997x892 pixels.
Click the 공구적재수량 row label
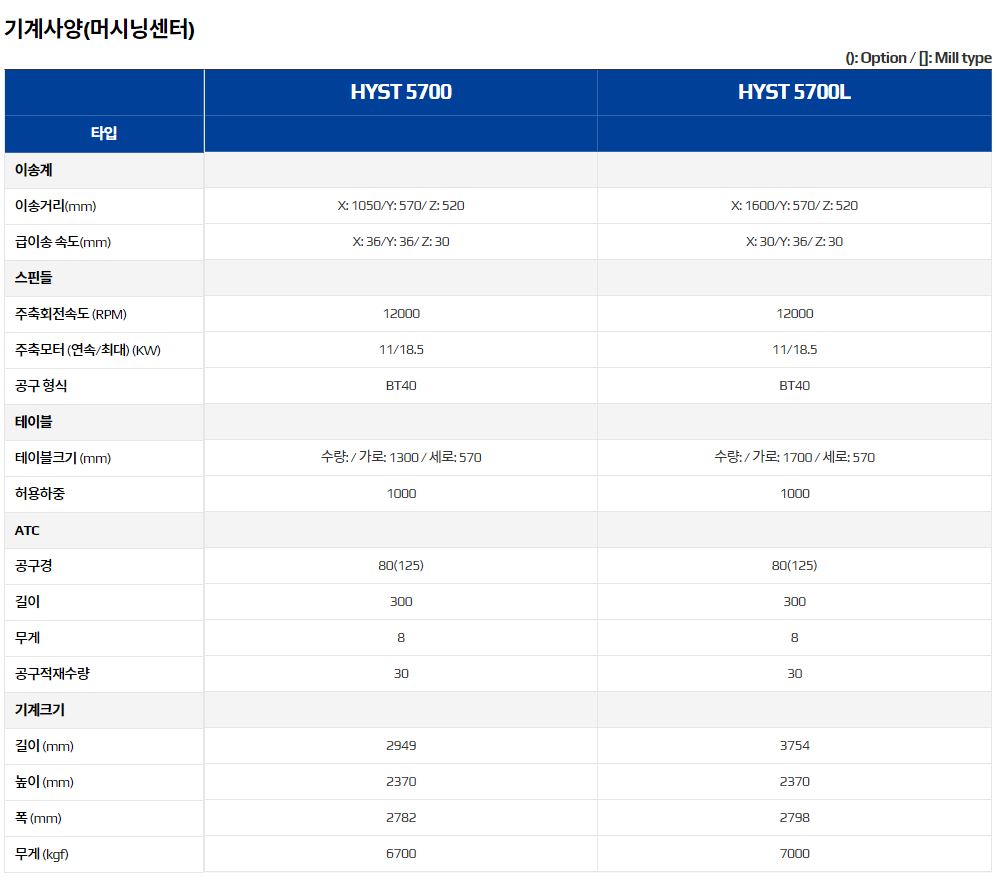tap(52, 674)
